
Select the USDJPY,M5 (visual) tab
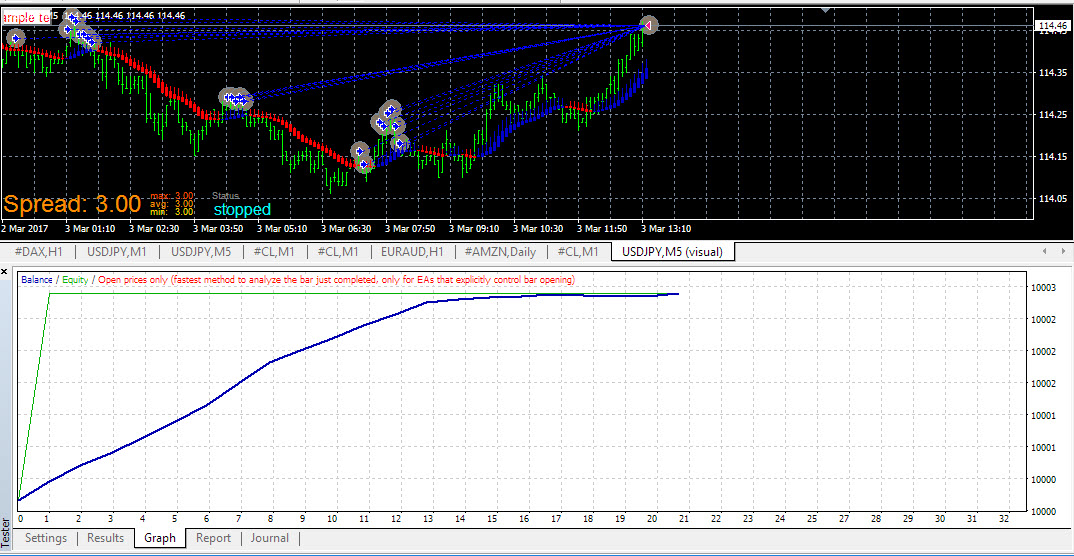(x=672, y=251)
